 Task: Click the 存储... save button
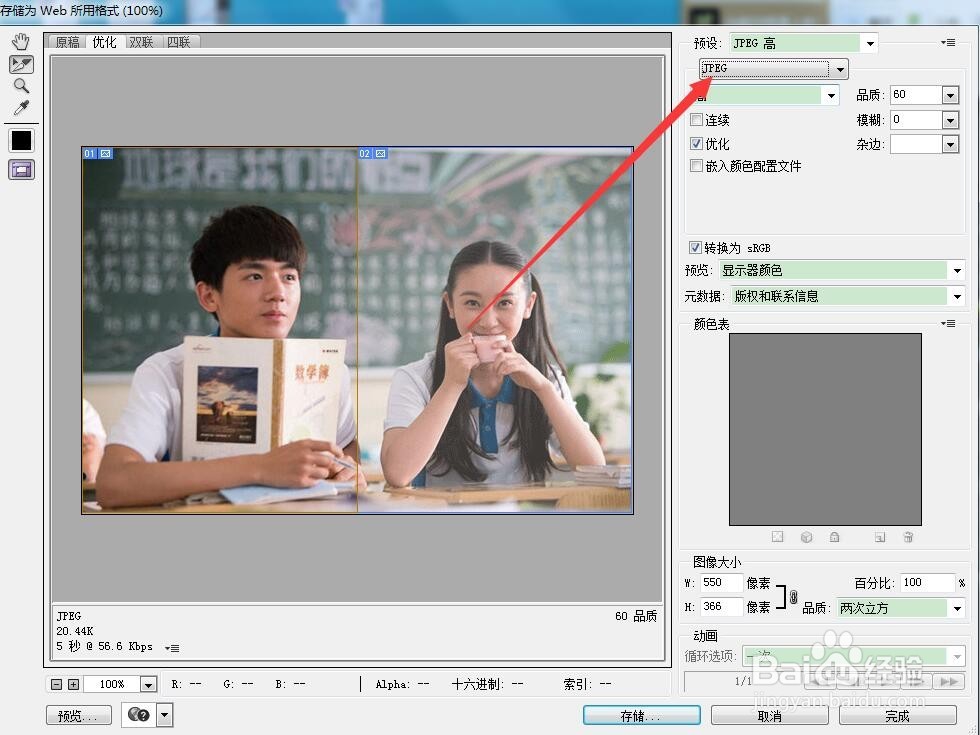pos(641,715)
